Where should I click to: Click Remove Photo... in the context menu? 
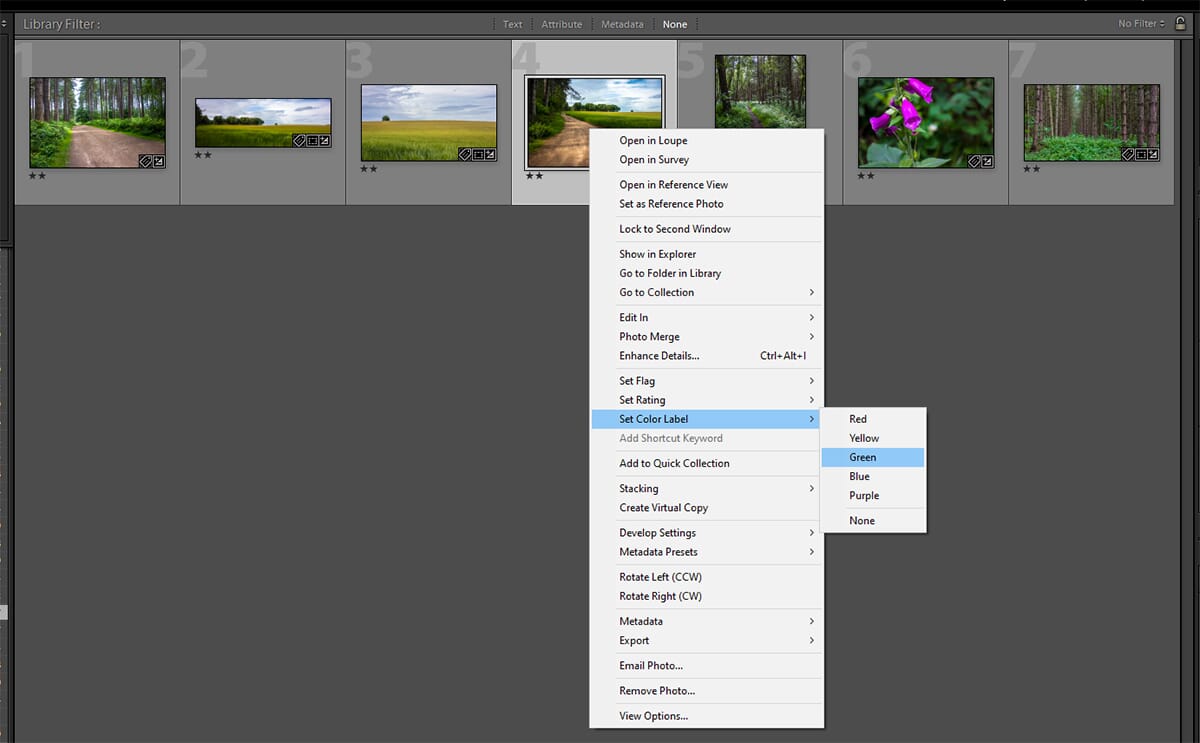coord(656,691)
